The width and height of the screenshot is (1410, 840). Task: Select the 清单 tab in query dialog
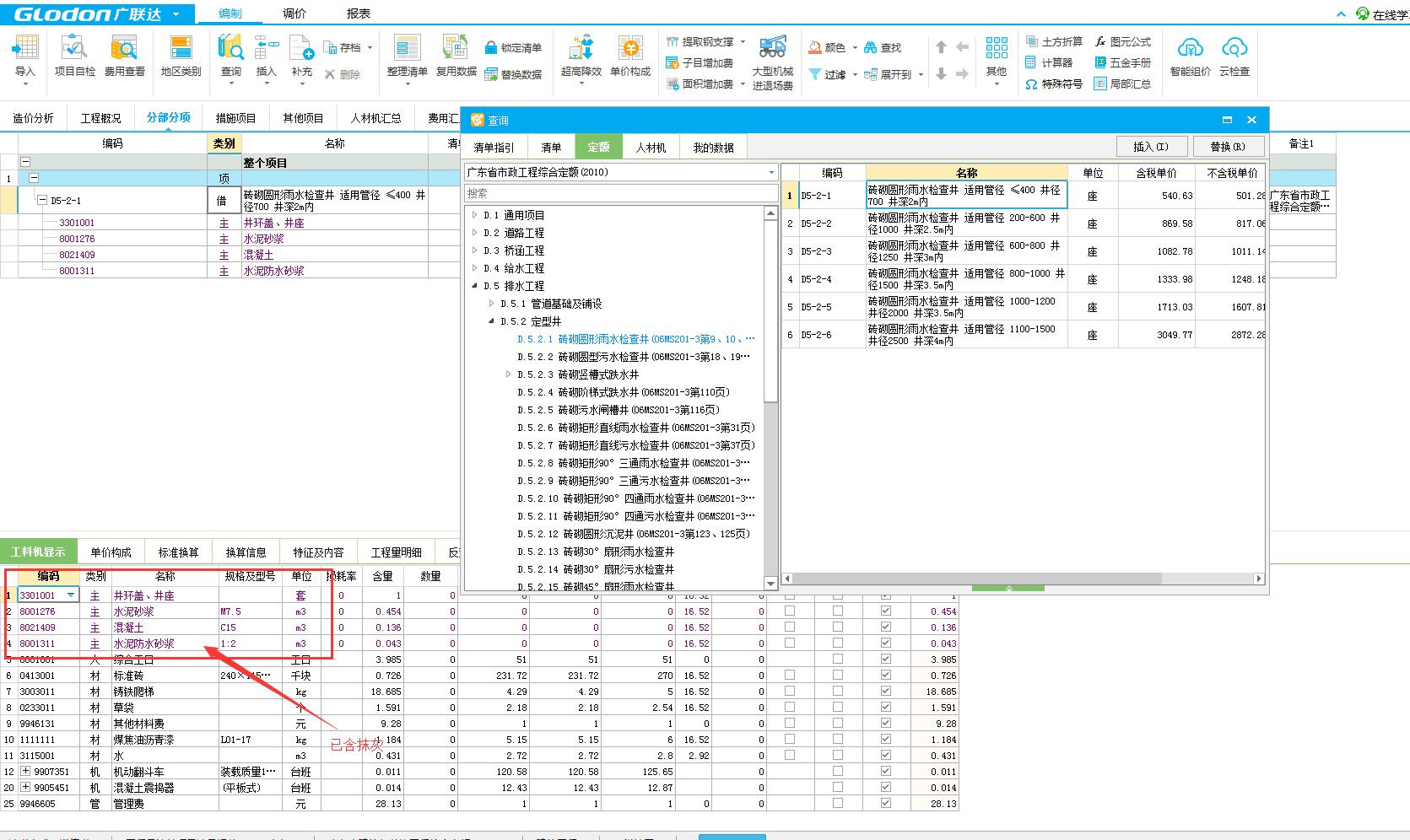(551, 148)
